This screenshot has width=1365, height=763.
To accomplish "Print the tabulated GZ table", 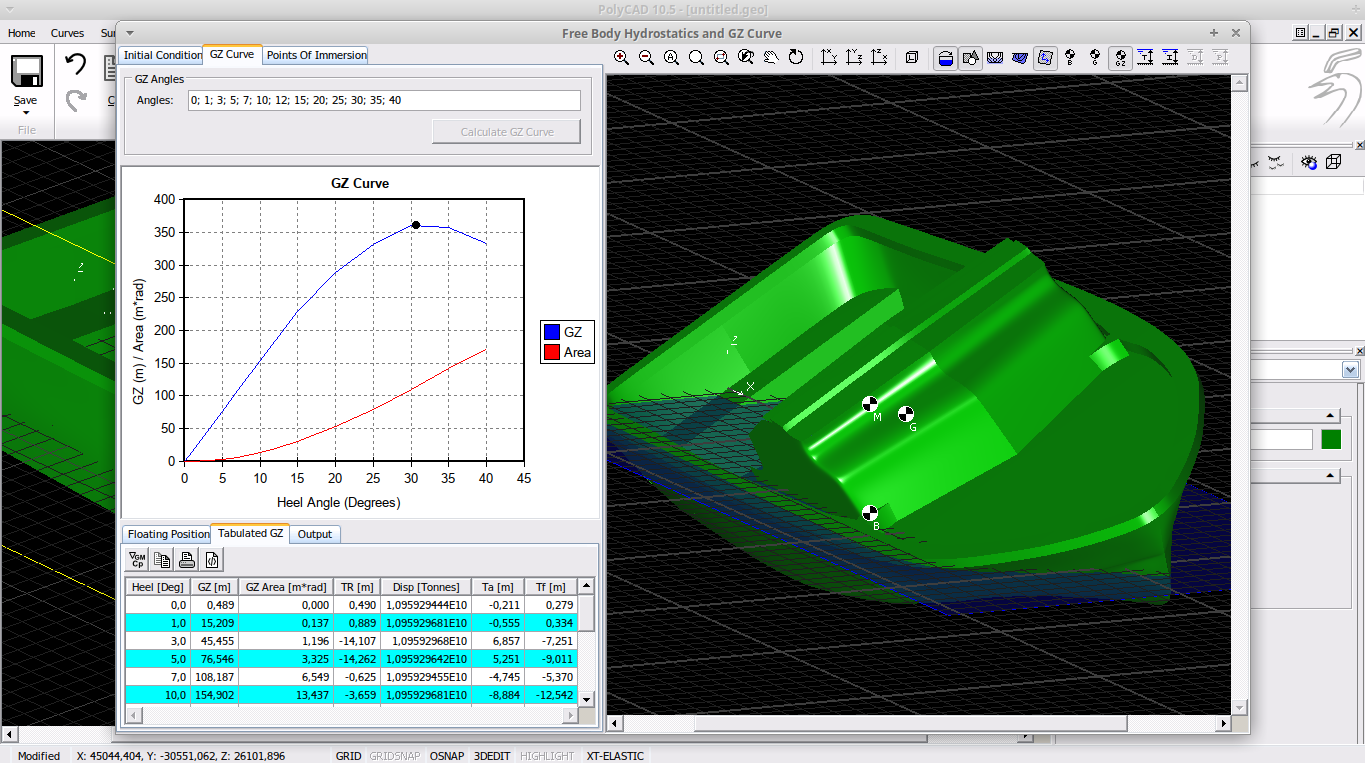I will (187, 559).
